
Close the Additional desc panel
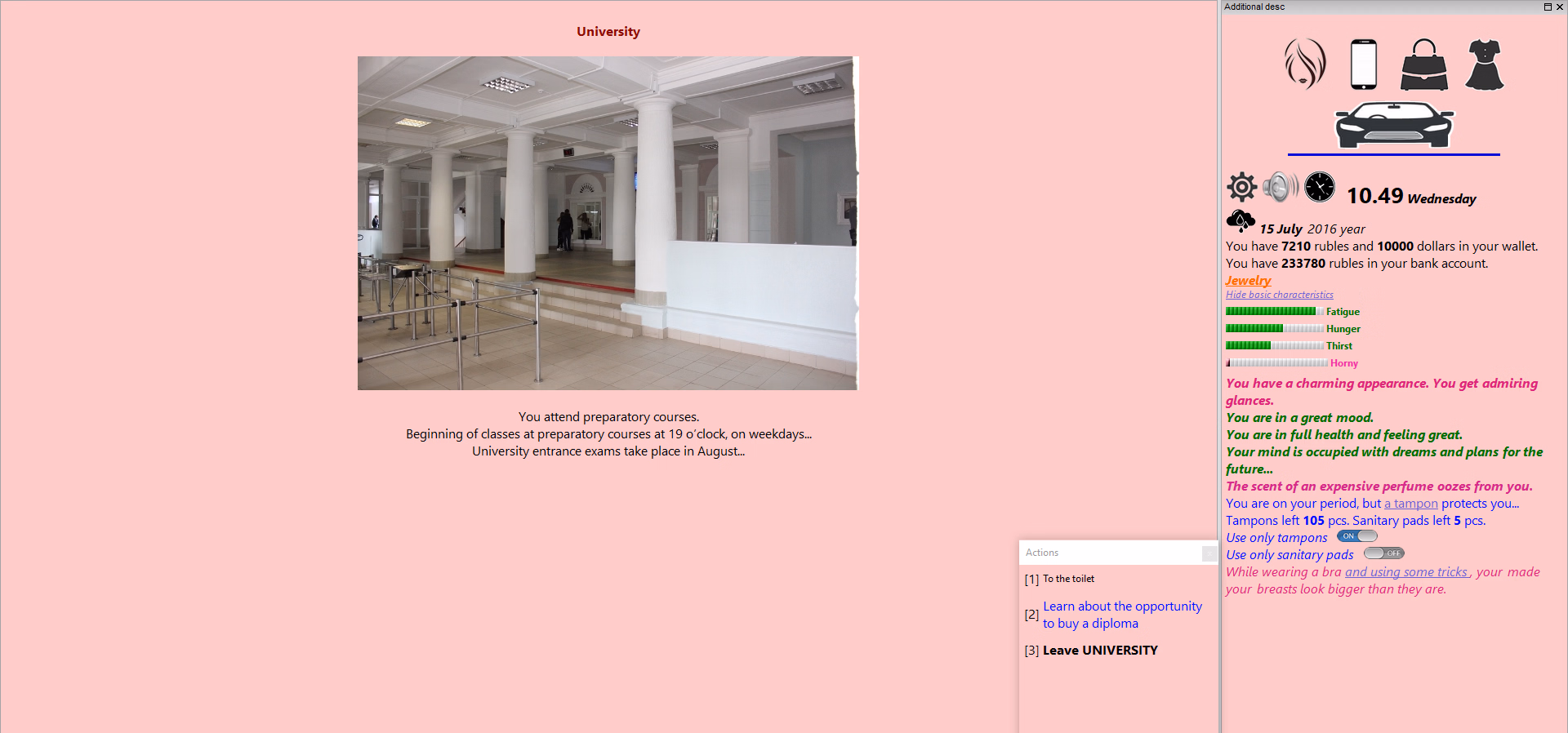1560,7
